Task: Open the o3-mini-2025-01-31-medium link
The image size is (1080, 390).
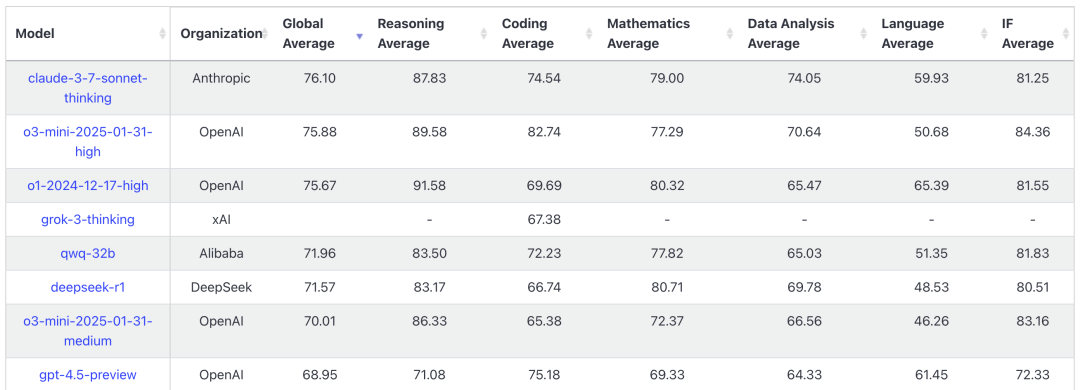Action: [87, 331]
